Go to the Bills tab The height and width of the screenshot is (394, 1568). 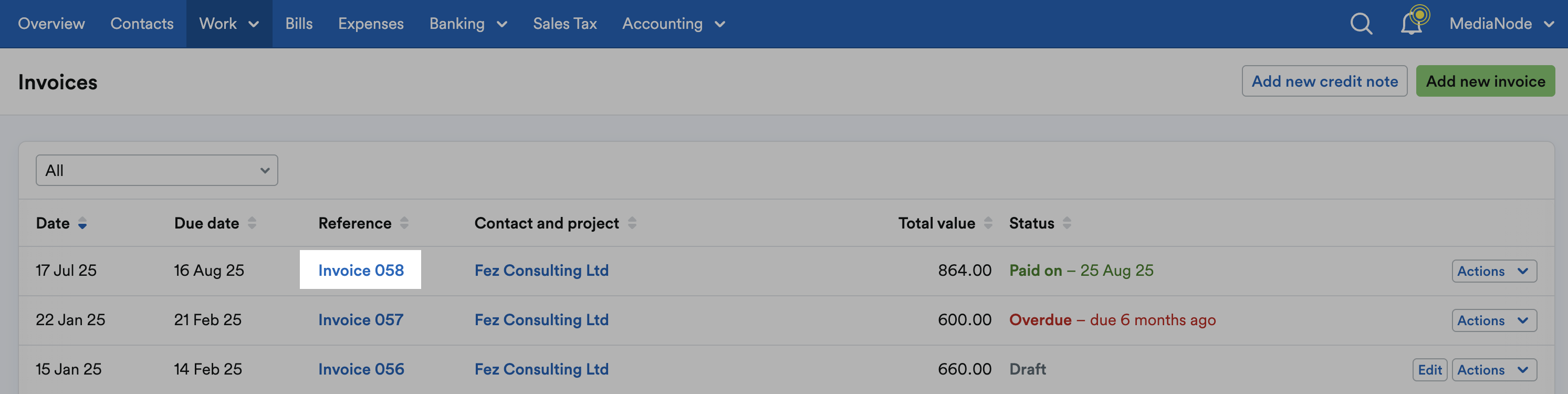coord(299,24)
